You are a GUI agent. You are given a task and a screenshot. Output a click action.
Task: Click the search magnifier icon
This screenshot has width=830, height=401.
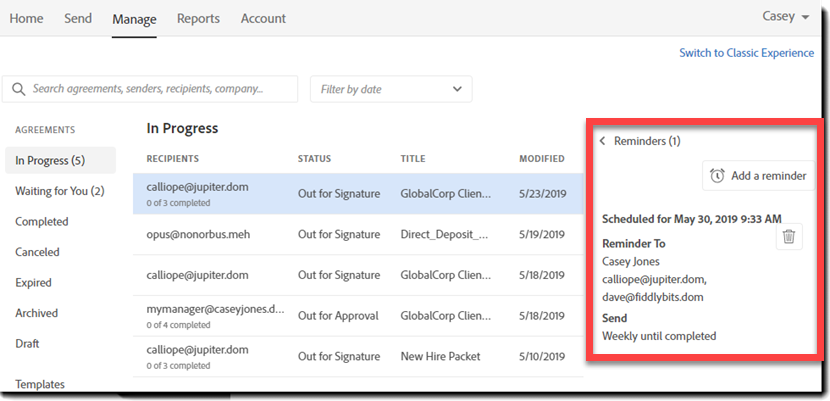[x=19, y=89]
